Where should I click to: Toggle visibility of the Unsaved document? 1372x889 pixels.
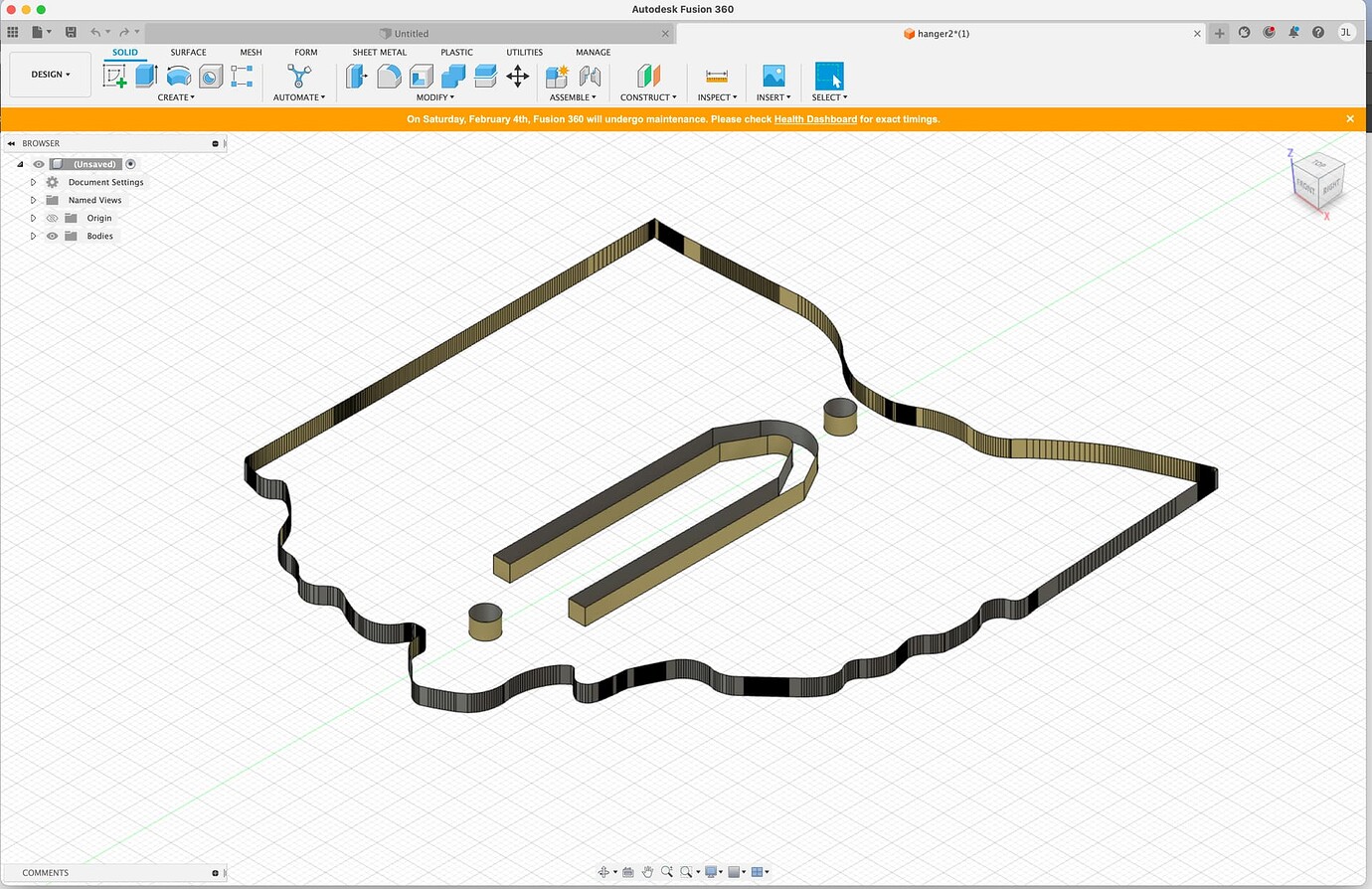(x=38, y=163)
